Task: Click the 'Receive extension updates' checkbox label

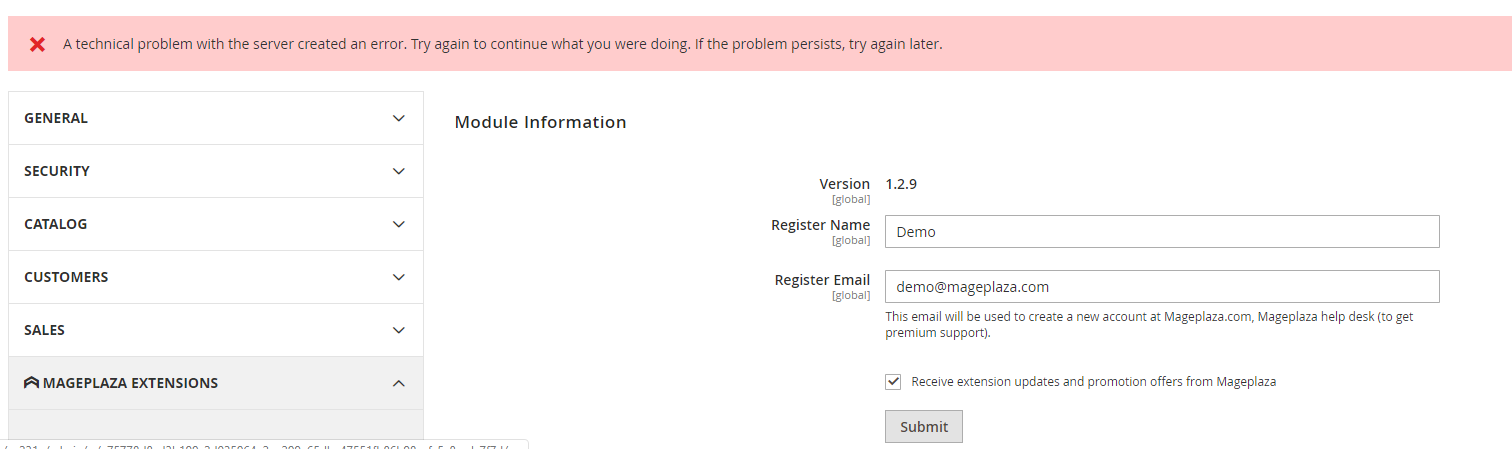Action: click(1094, 382)
